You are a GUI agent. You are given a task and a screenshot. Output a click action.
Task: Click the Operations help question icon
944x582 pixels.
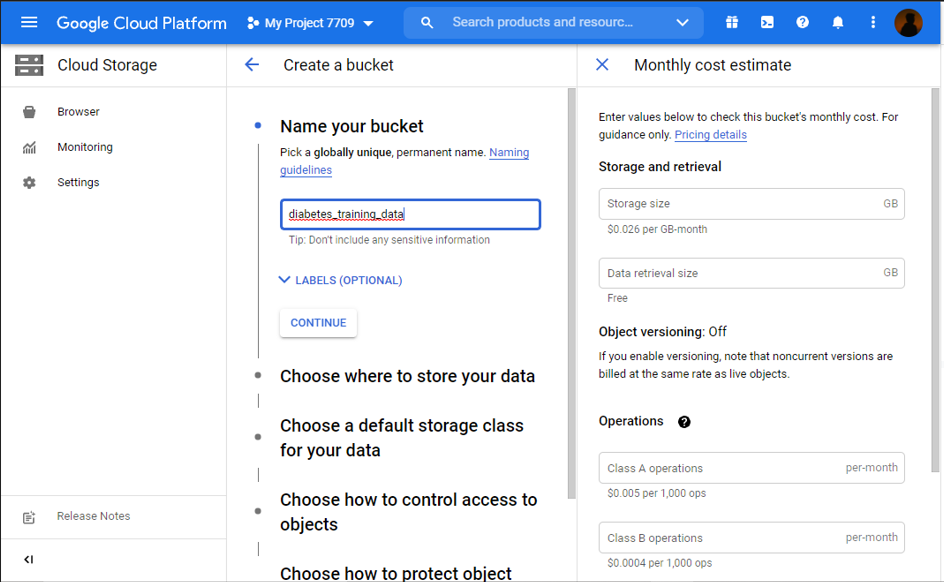pos(684,422)
